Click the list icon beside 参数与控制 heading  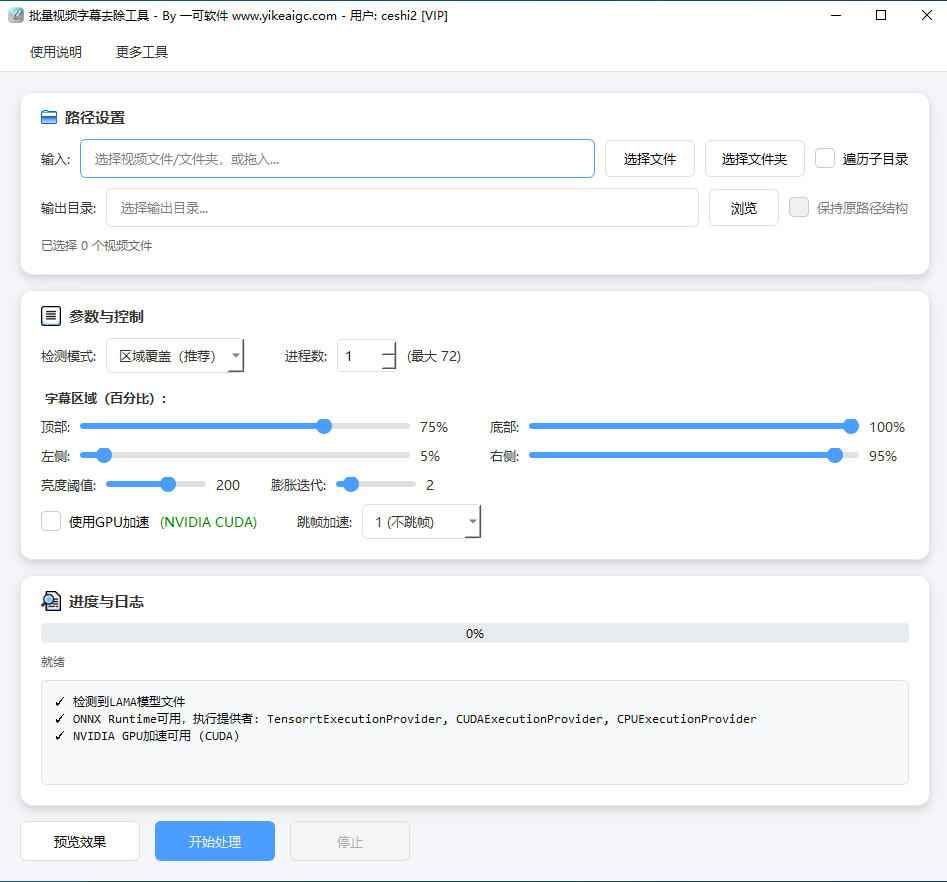coord(51,315)
